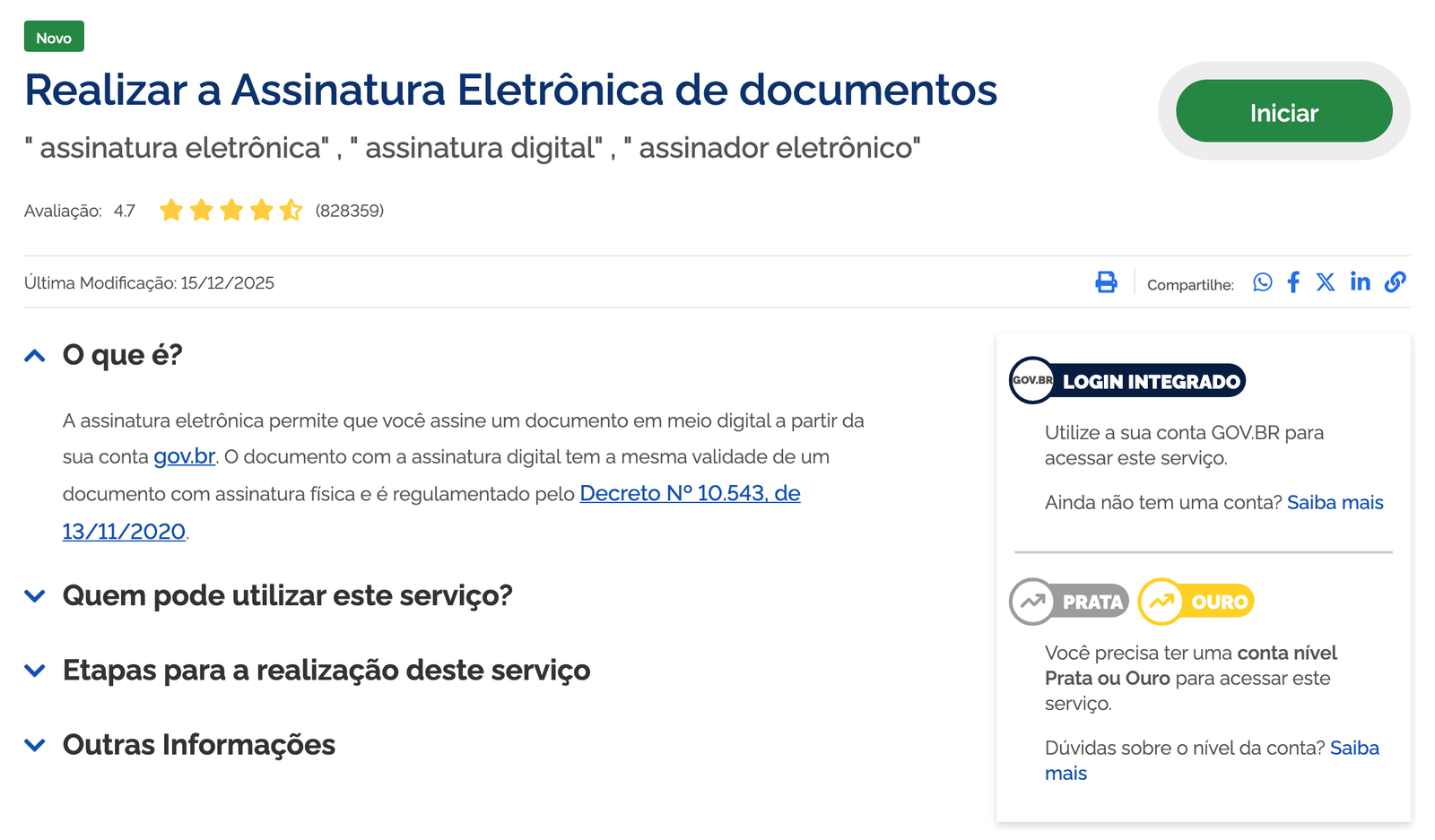This screenshot has height=840, width=1435.
Task: Click the "assinatura eletrônica" keywords subtitle
Action: coord(473,147)
